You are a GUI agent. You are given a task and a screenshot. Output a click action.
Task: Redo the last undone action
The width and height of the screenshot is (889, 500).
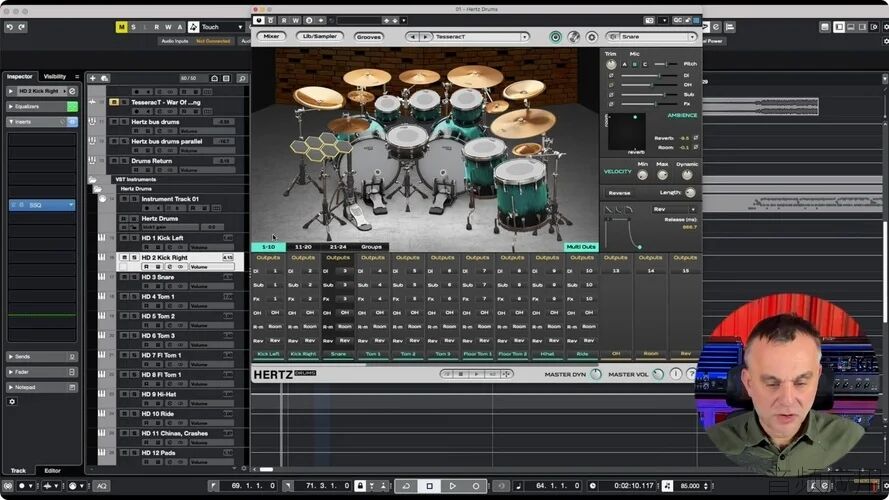pos(22,27)
